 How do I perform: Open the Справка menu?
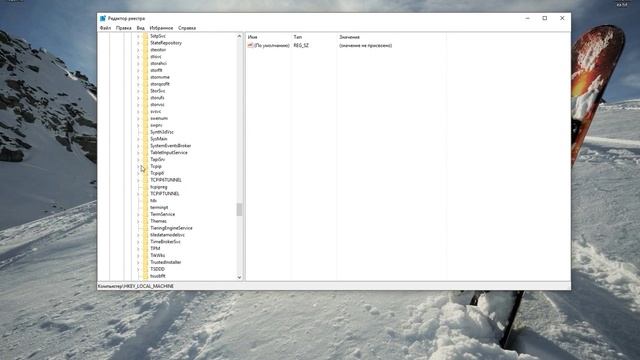click(187, 28)
